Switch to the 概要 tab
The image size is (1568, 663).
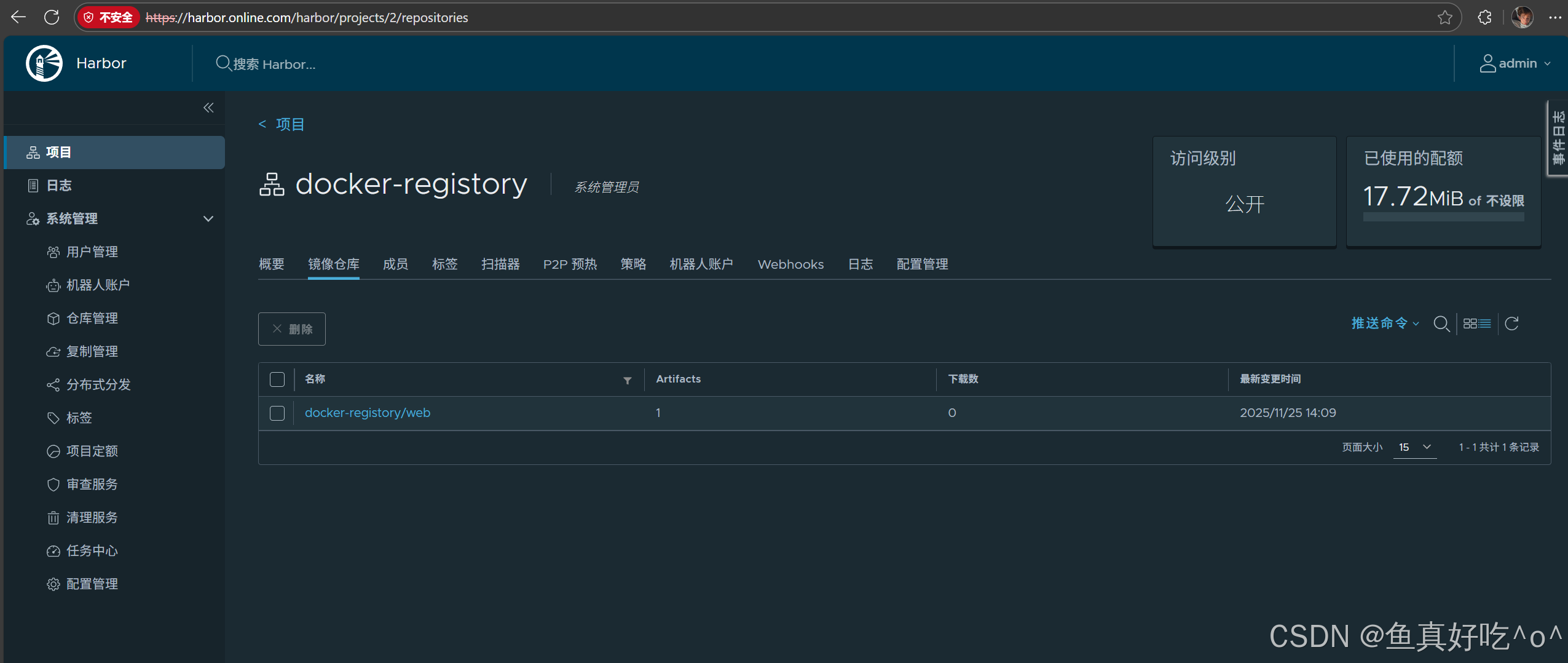[272, 264]
